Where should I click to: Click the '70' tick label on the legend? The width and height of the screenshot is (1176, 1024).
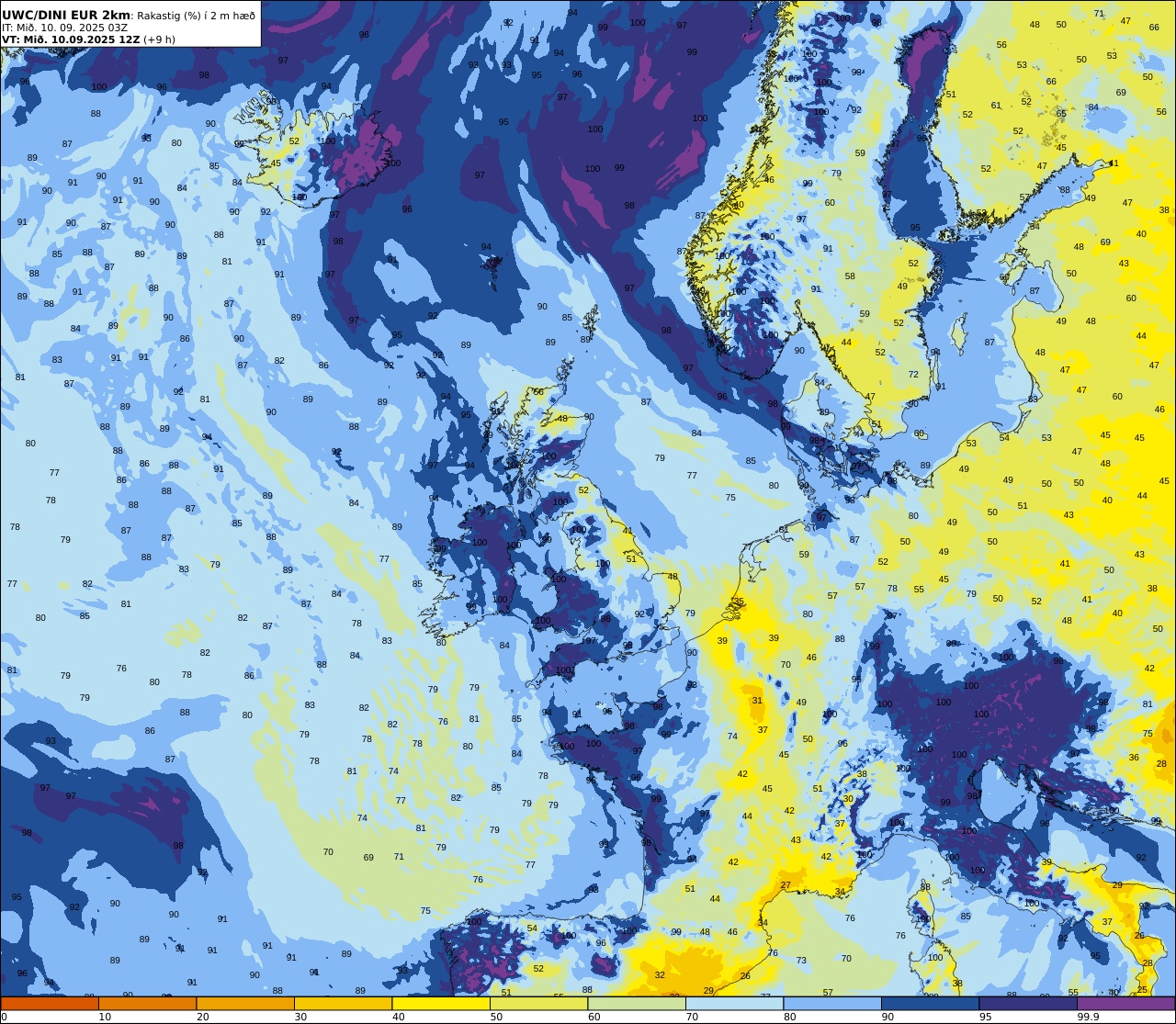[692, 1017]
